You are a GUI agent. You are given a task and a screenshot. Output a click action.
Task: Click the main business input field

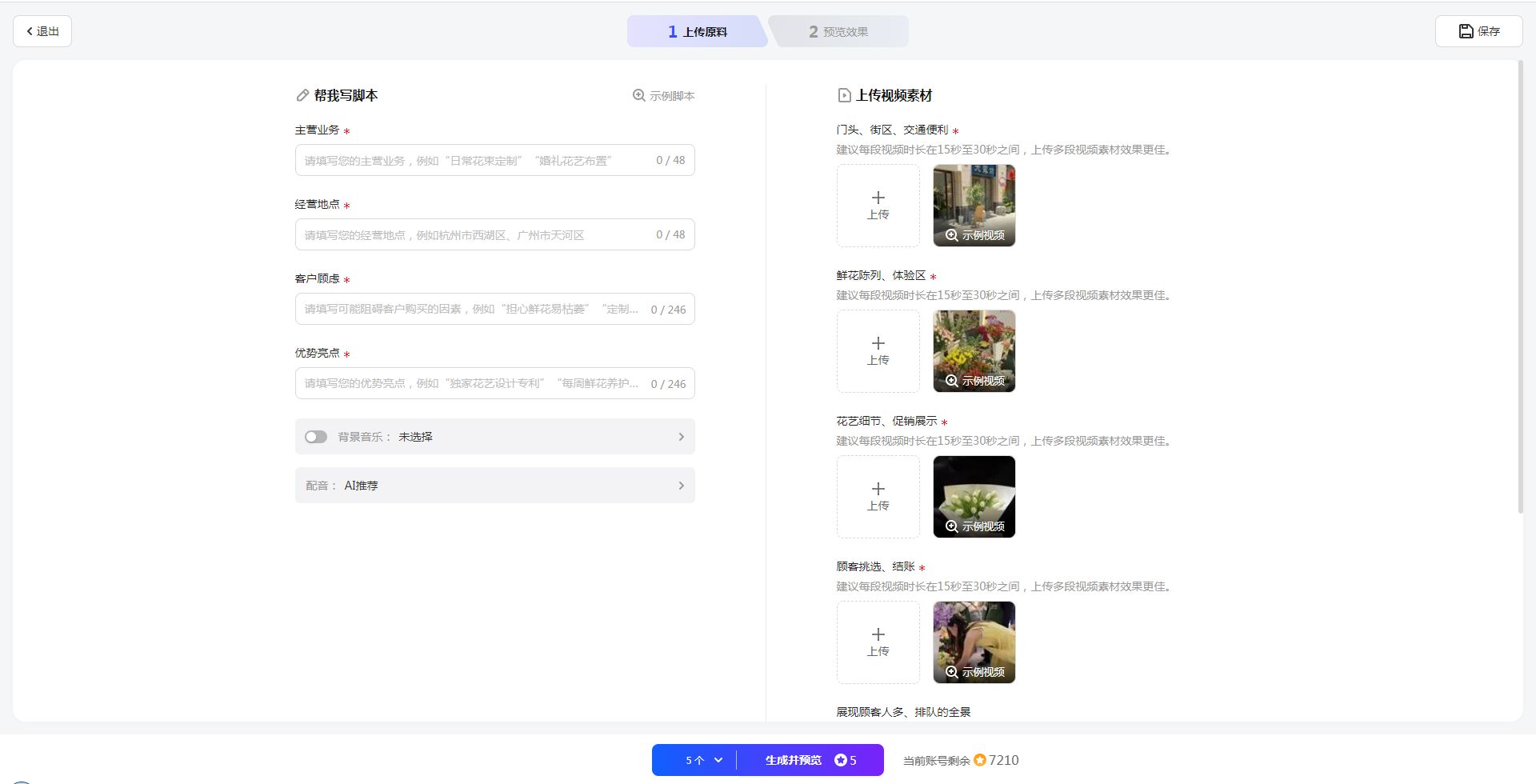pyautogui.click(x=476, y=161)
